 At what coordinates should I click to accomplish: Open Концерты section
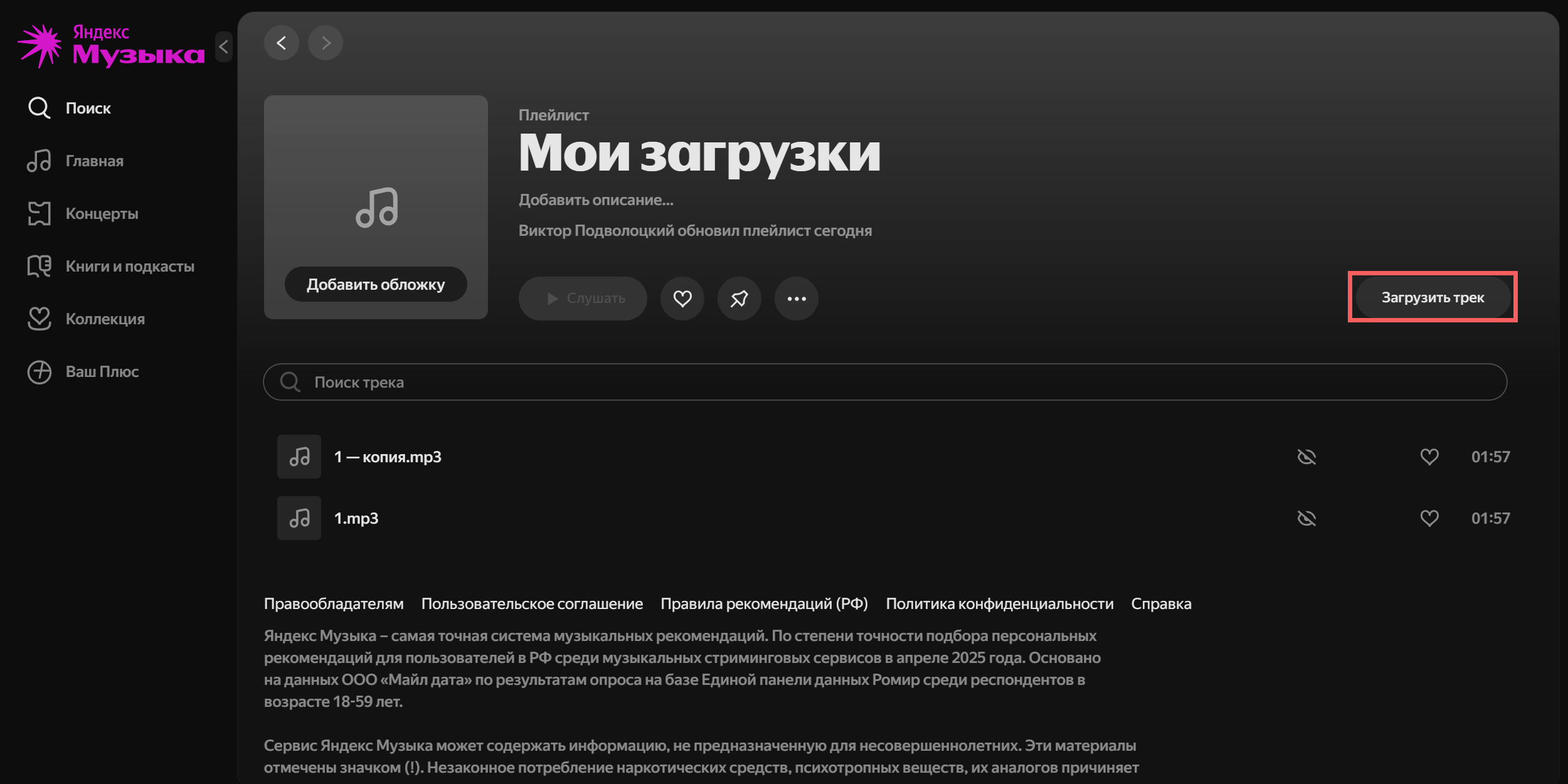pos(102,213)
